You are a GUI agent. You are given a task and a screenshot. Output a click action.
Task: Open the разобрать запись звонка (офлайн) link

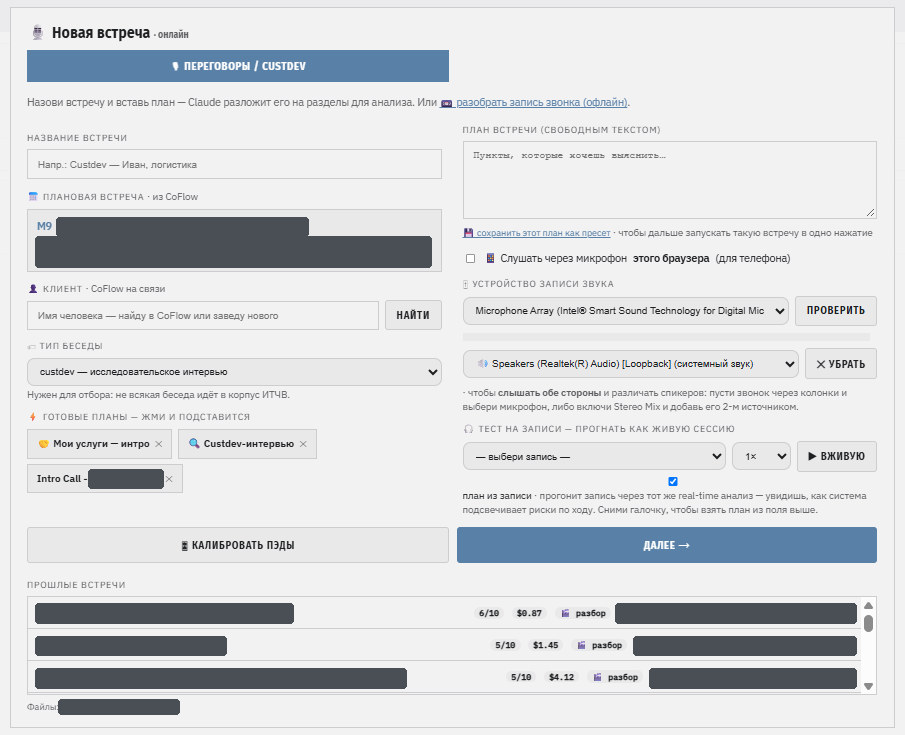pos(541,102)
